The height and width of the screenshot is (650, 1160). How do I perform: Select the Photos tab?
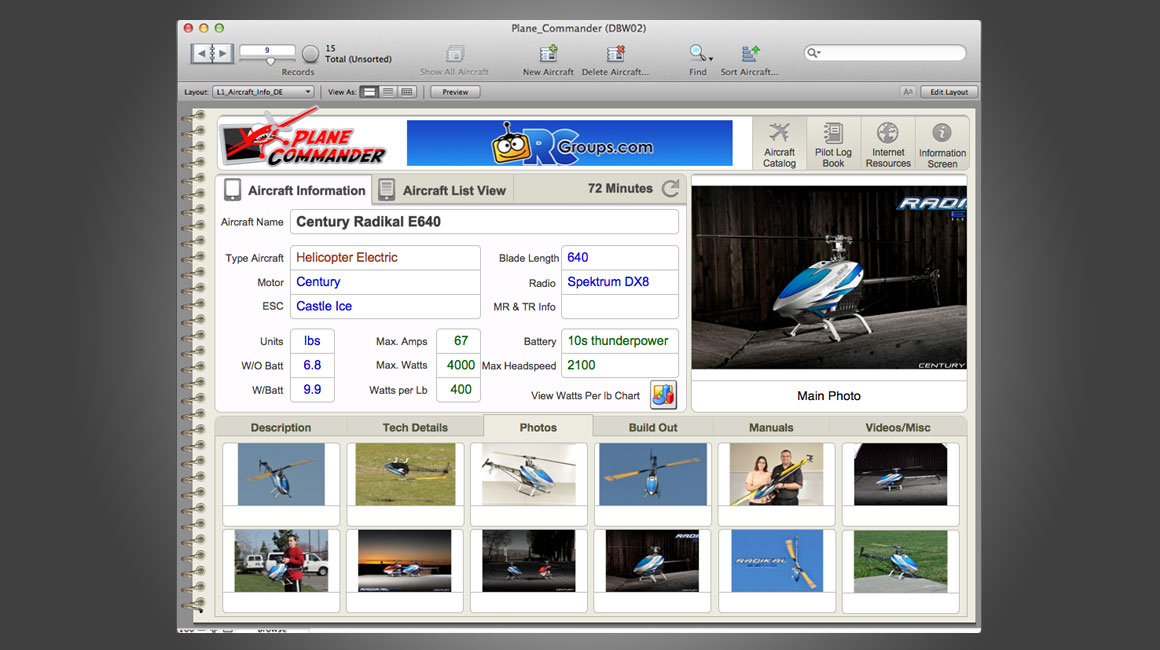pos(538,427)
